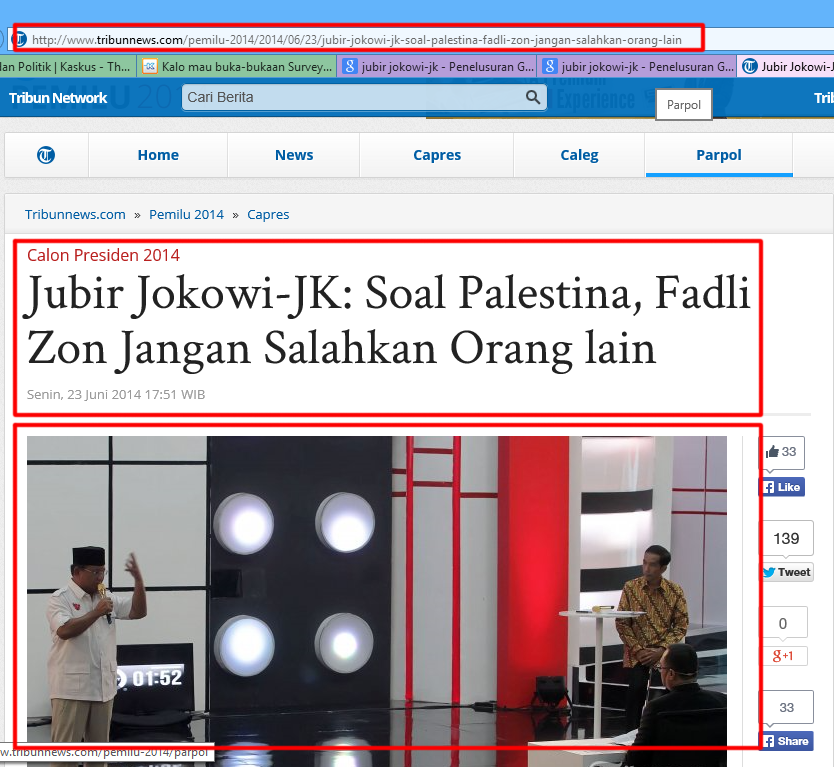
Task: Click the Tribun Network header link
Action: (58, 98)
